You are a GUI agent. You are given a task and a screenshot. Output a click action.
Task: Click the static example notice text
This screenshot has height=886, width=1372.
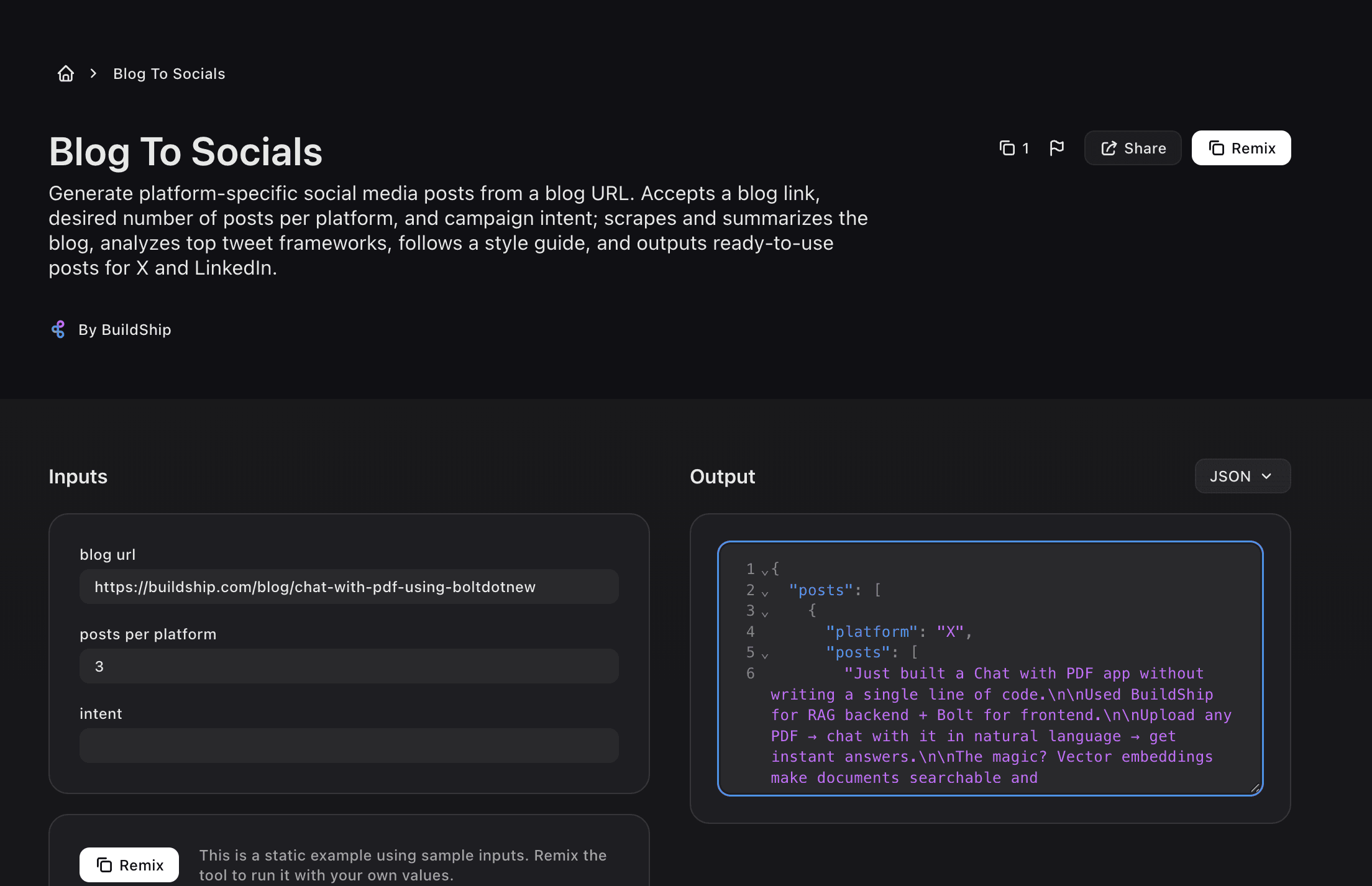point(403,865)
